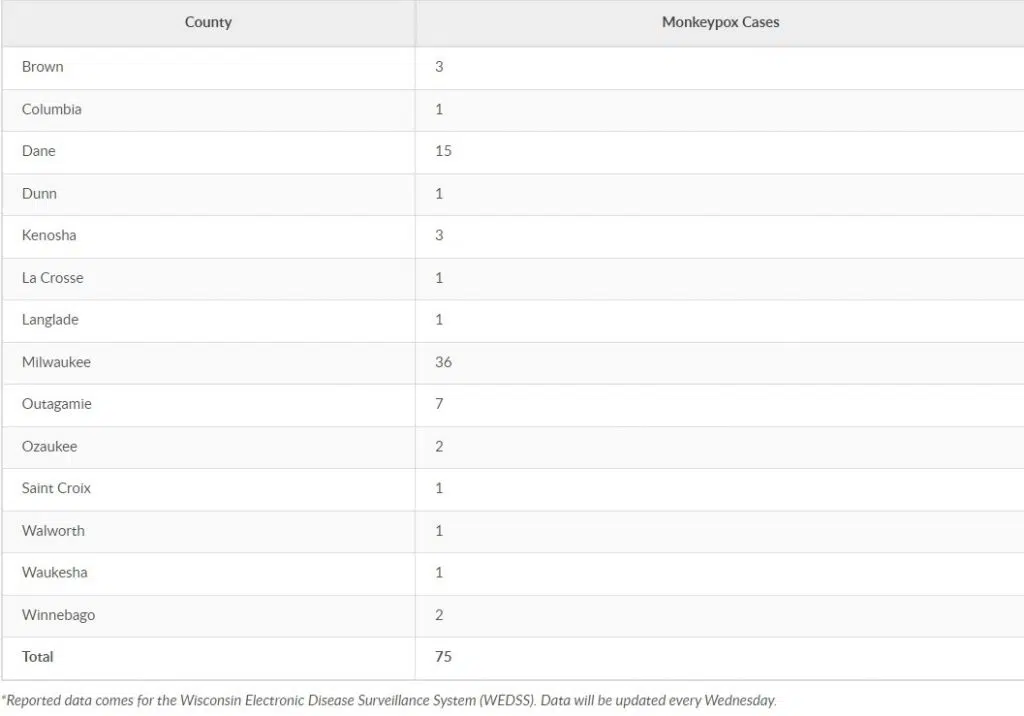Click Milwaukee's case count of 36
The height and width of the screenshot is (716, 1024).
[x=444, y=362]
